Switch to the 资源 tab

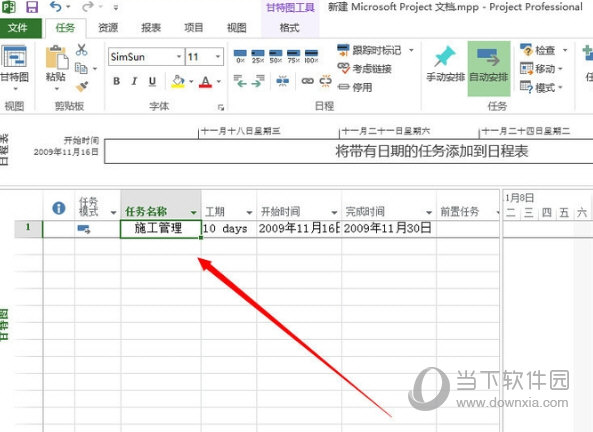pyautogui.click(x=108, y=28)
